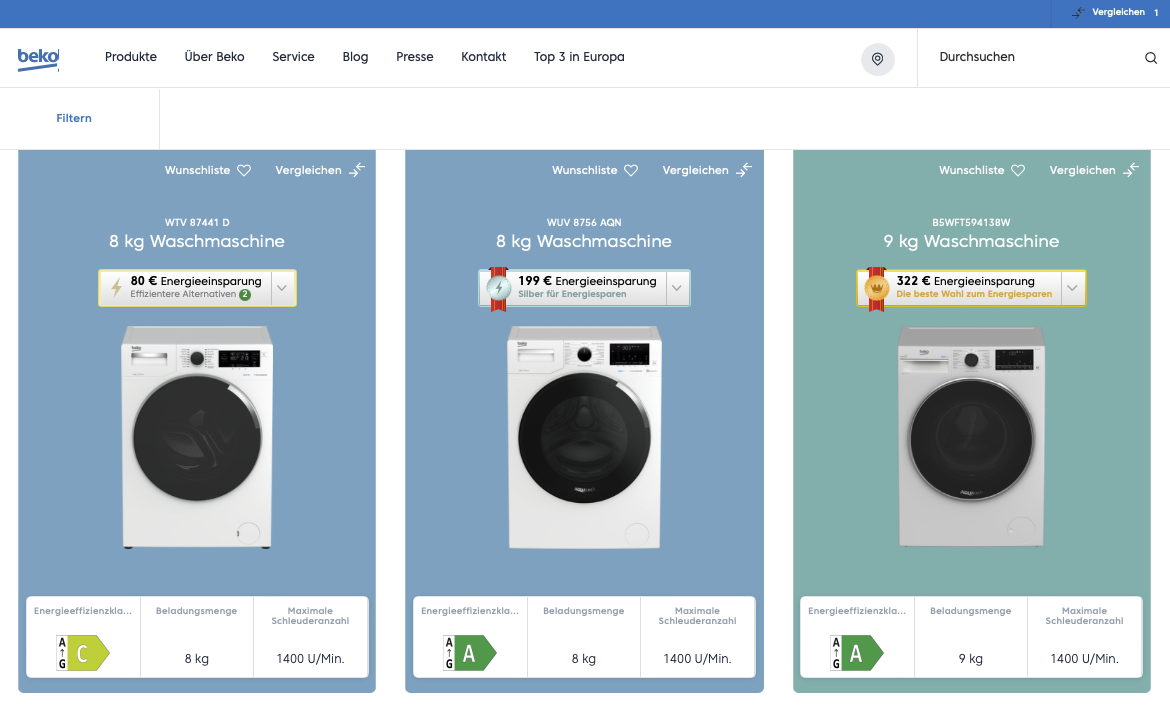1170x712 pixels.
Task: Click model number WUV 8756 AQN
Action: click(x=584, y=222)
